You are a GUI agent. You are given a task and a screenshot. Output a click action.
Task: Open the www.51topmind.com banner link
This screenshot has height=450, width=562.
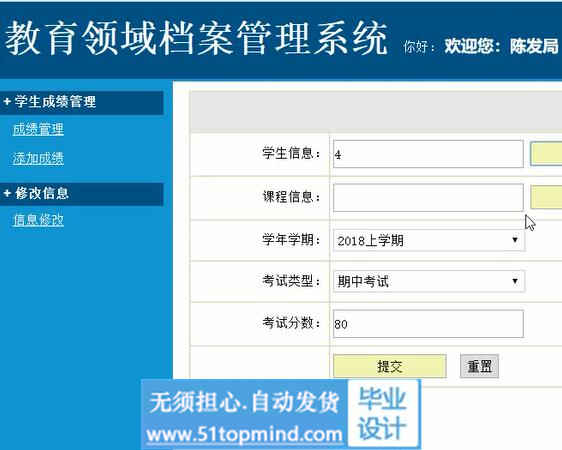click(244, 434)
